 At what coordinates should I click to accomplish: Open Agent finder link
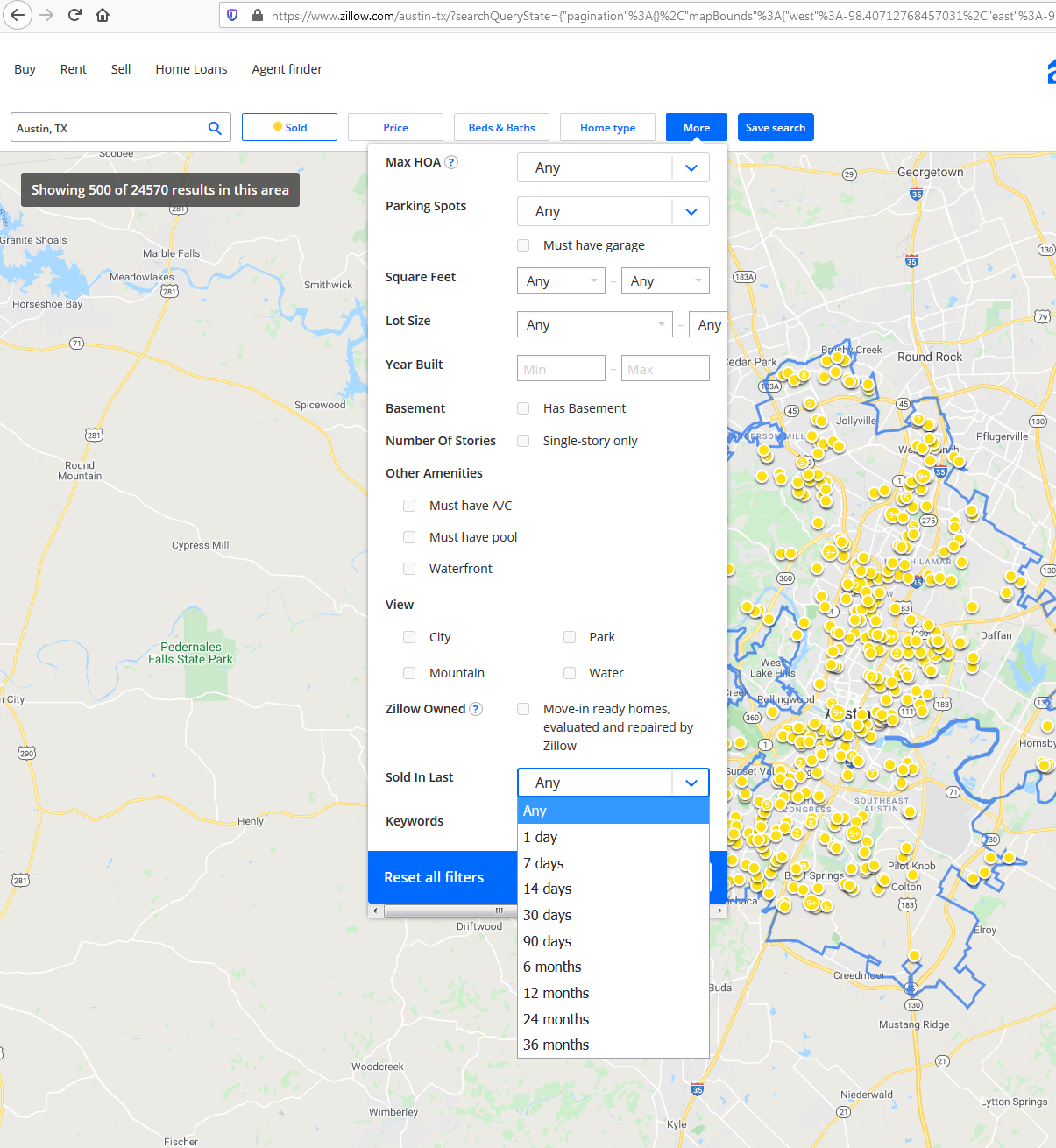click(x=287, y=69)
